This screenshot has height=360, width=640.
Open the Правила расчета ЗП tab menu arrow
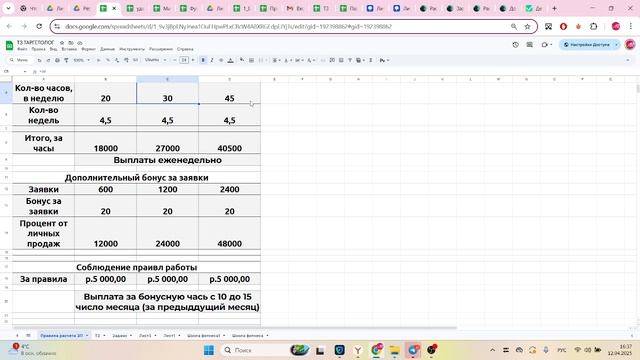pyautogui.click(x=87, y=336)
